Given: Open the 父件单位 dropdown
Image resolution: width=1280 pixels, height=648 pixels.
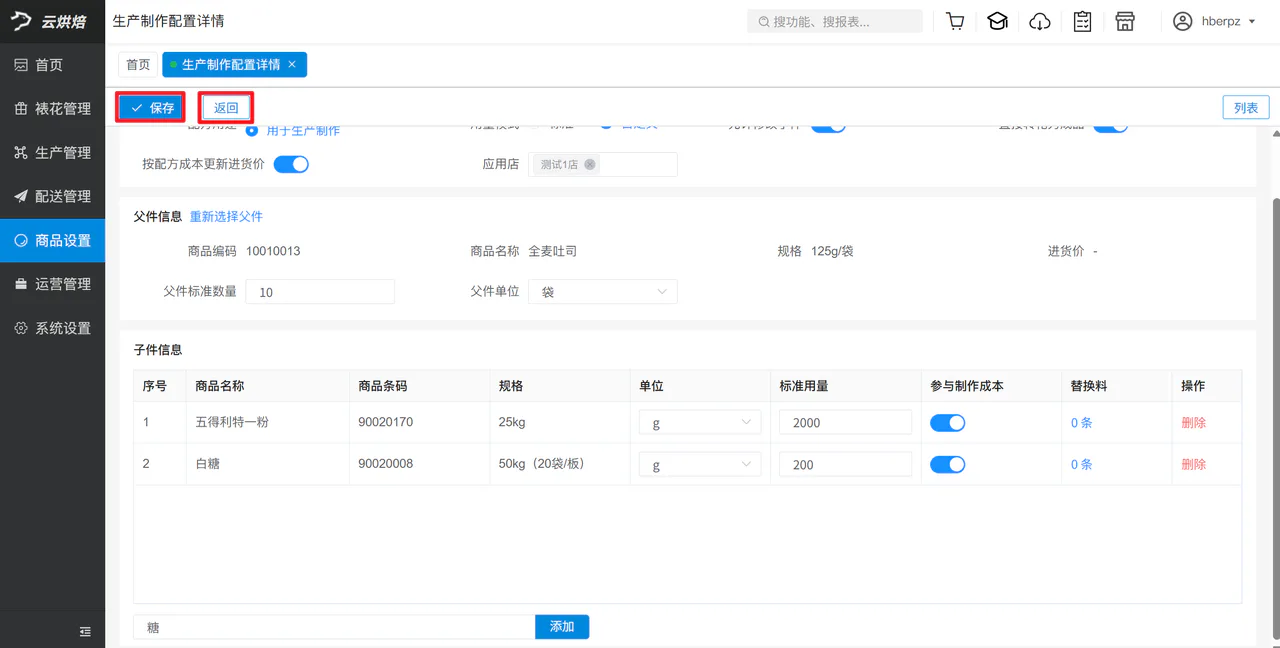Looking at the screenshot, I should pos(603,292).
